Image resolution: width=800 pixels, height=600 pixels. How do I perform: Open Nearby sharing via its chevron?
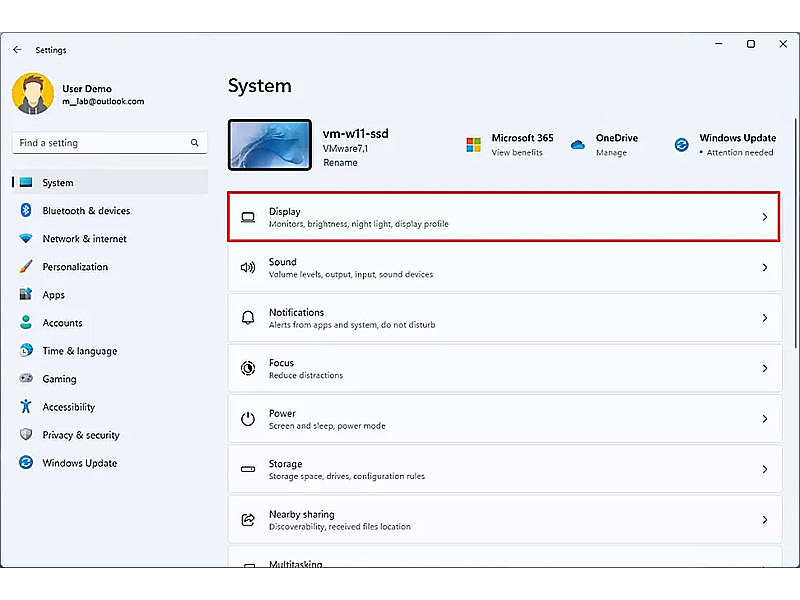[x=764, y=520]
